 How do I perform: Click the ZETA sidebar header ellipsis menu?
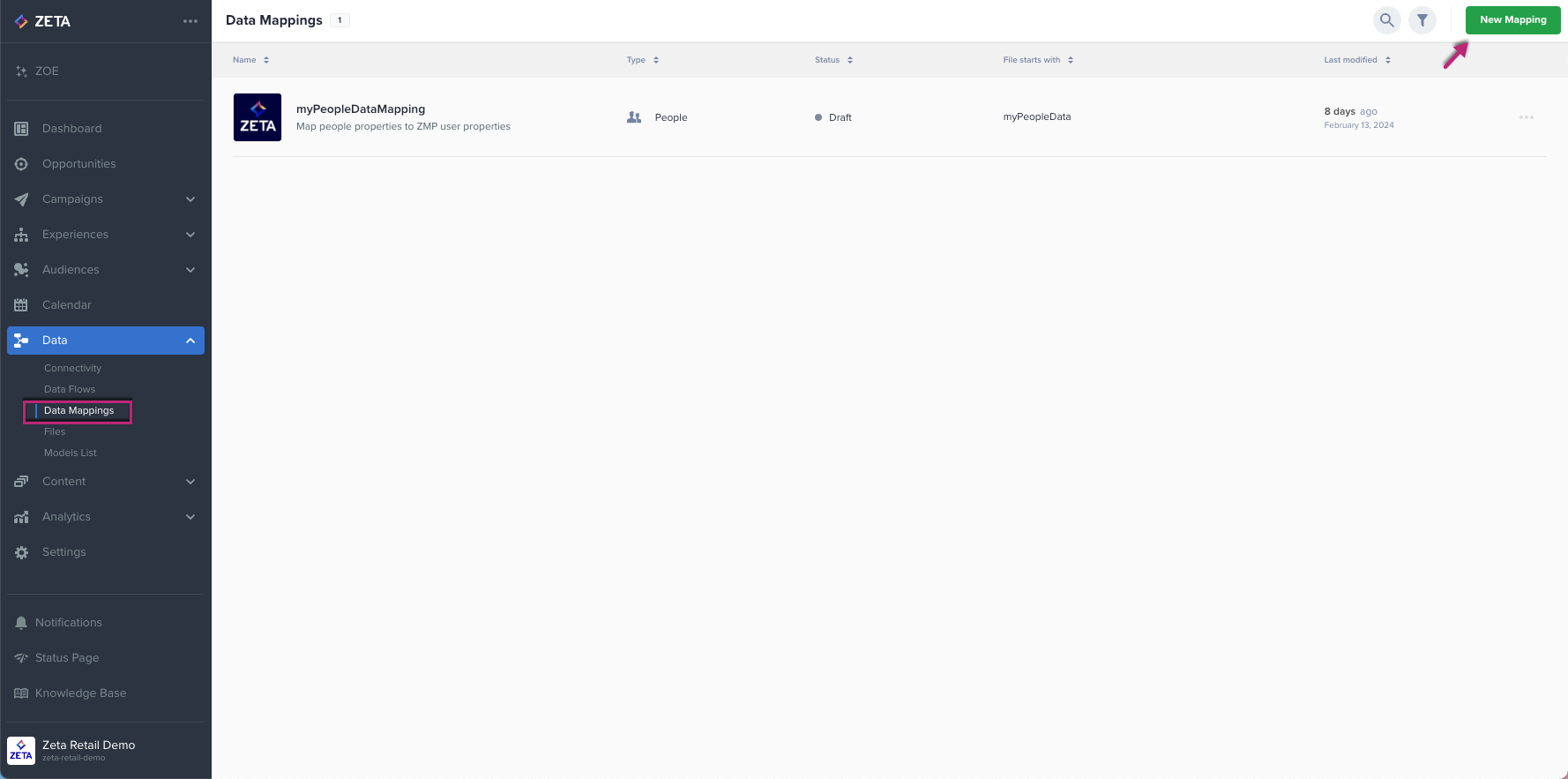(x=190, y=21)
